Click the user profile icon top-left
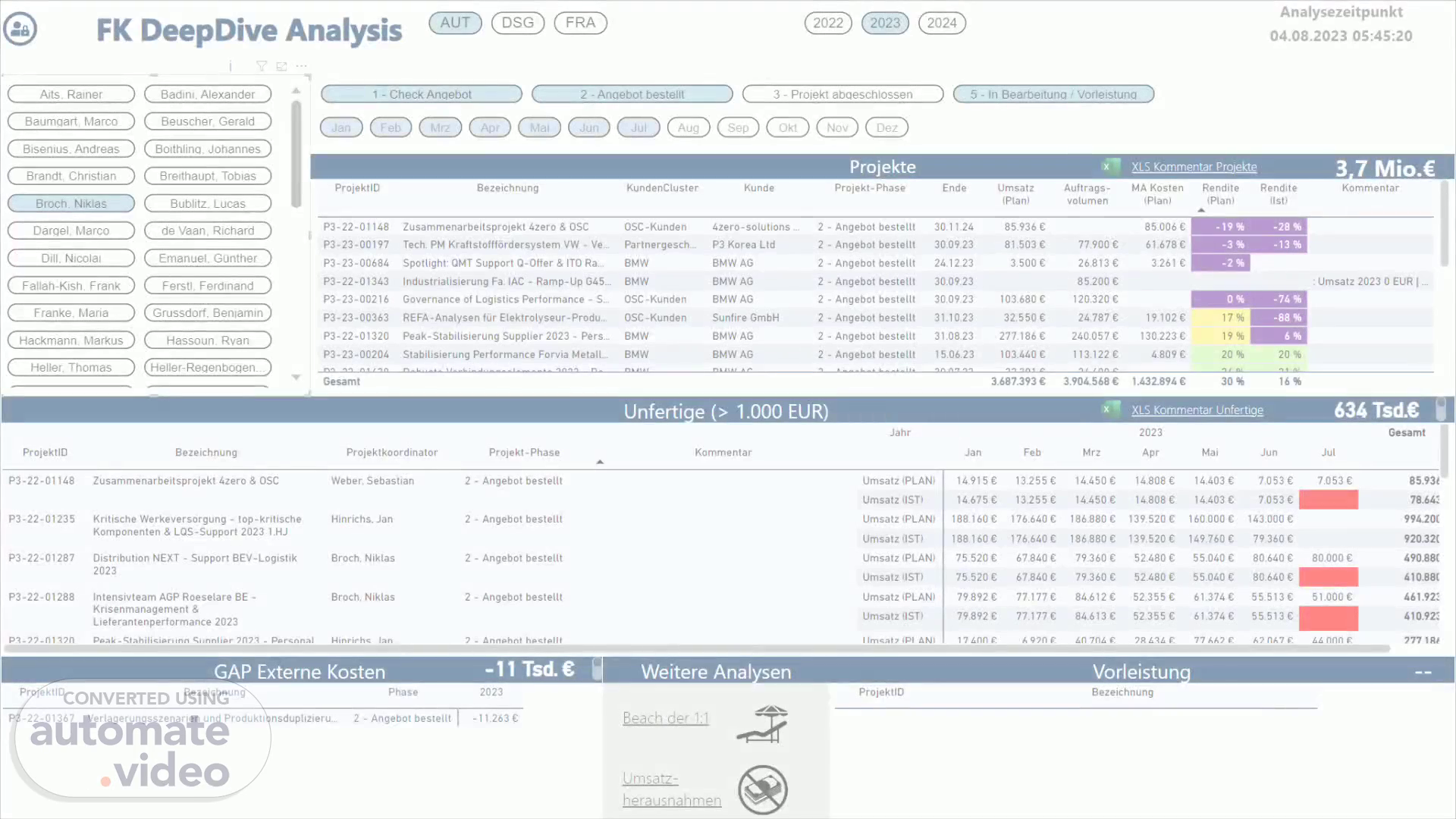This screenshot has width=1456, height=819. [20, 30]
